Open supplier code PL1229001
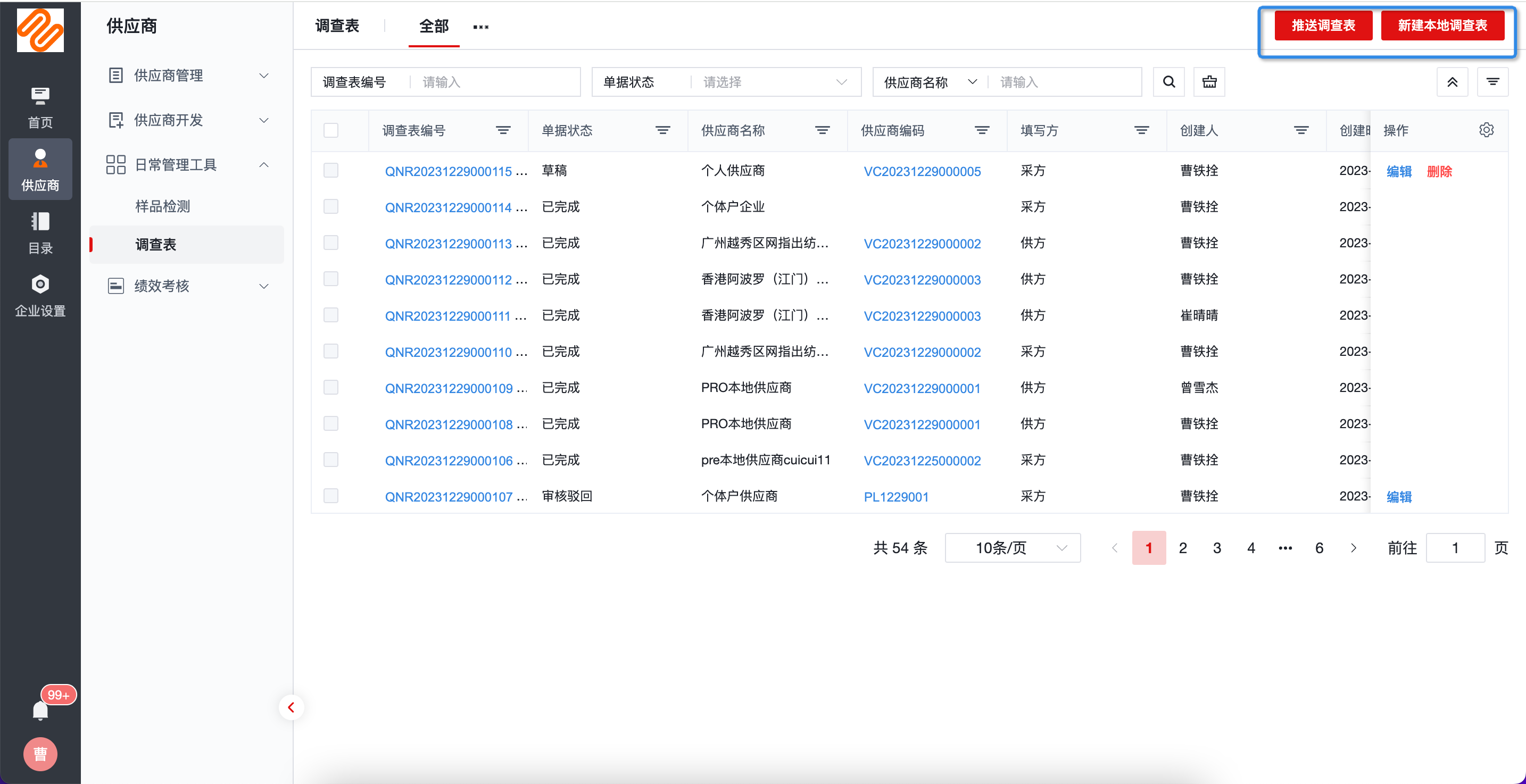 pyautogui.click(x=895, y=497)
